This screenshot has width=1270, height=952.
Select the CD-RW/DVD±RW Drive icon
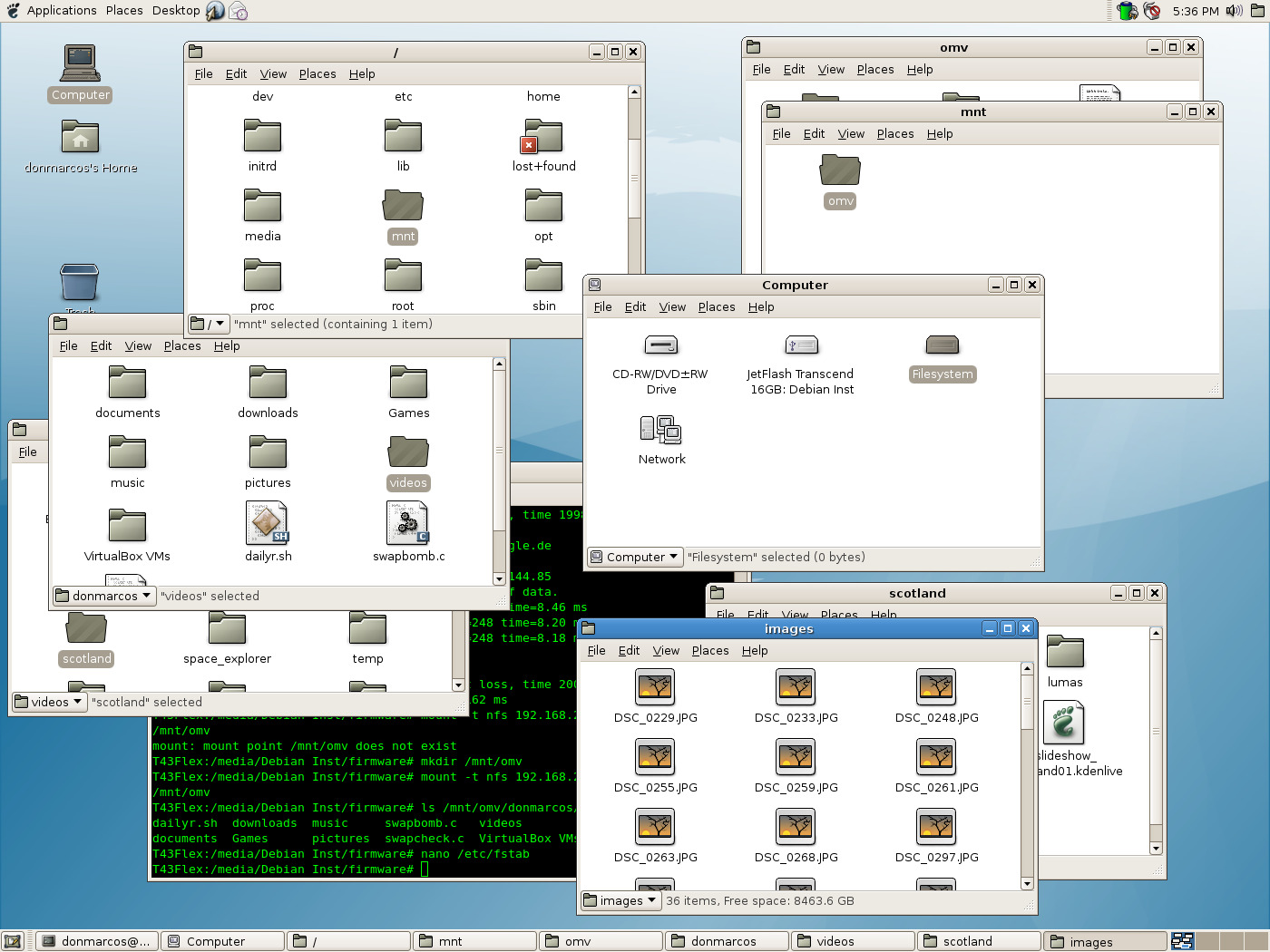(661, 345)
